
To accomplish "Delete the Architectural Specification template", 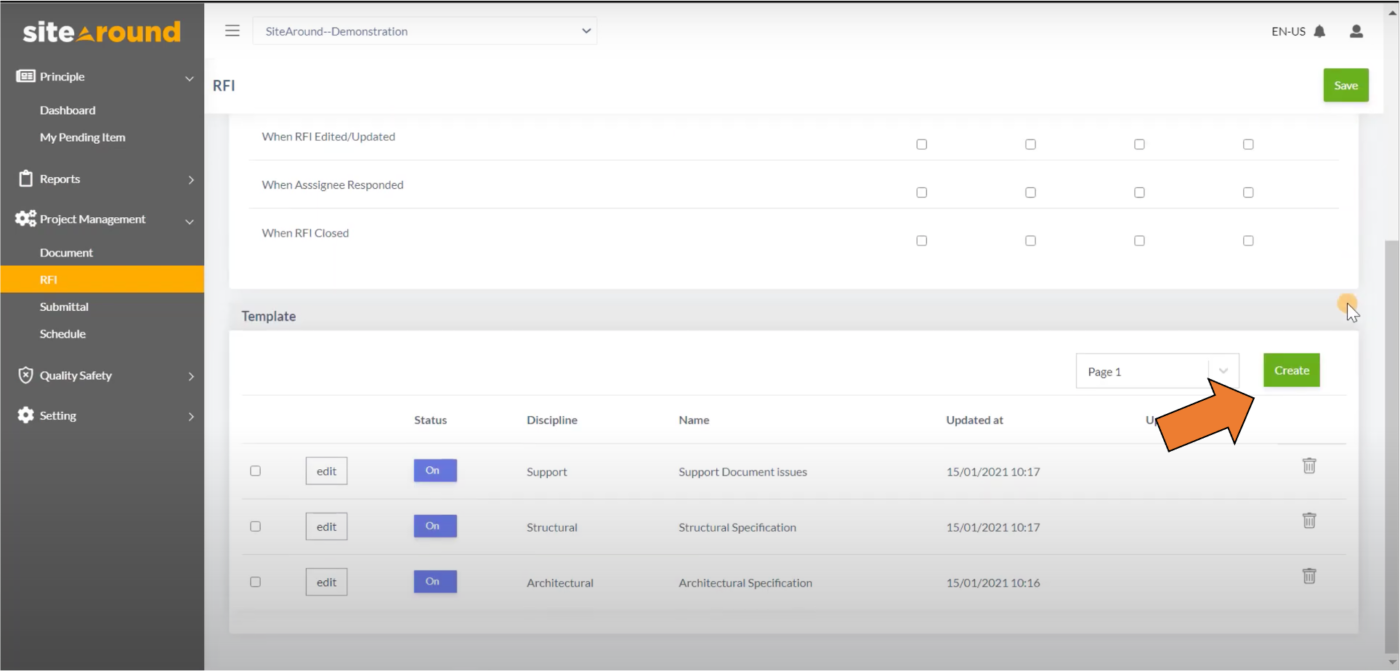I will [x=1309, y=575].
